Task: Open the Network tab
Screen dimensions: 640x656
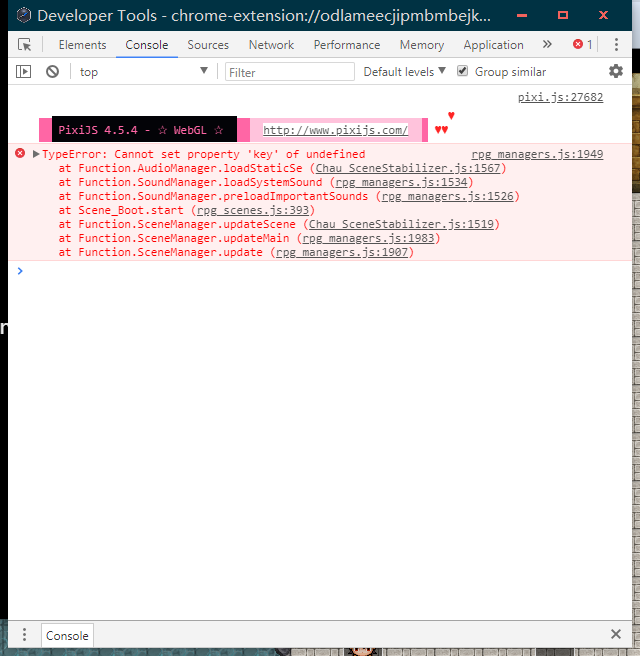Action: [x=271, y=45]
